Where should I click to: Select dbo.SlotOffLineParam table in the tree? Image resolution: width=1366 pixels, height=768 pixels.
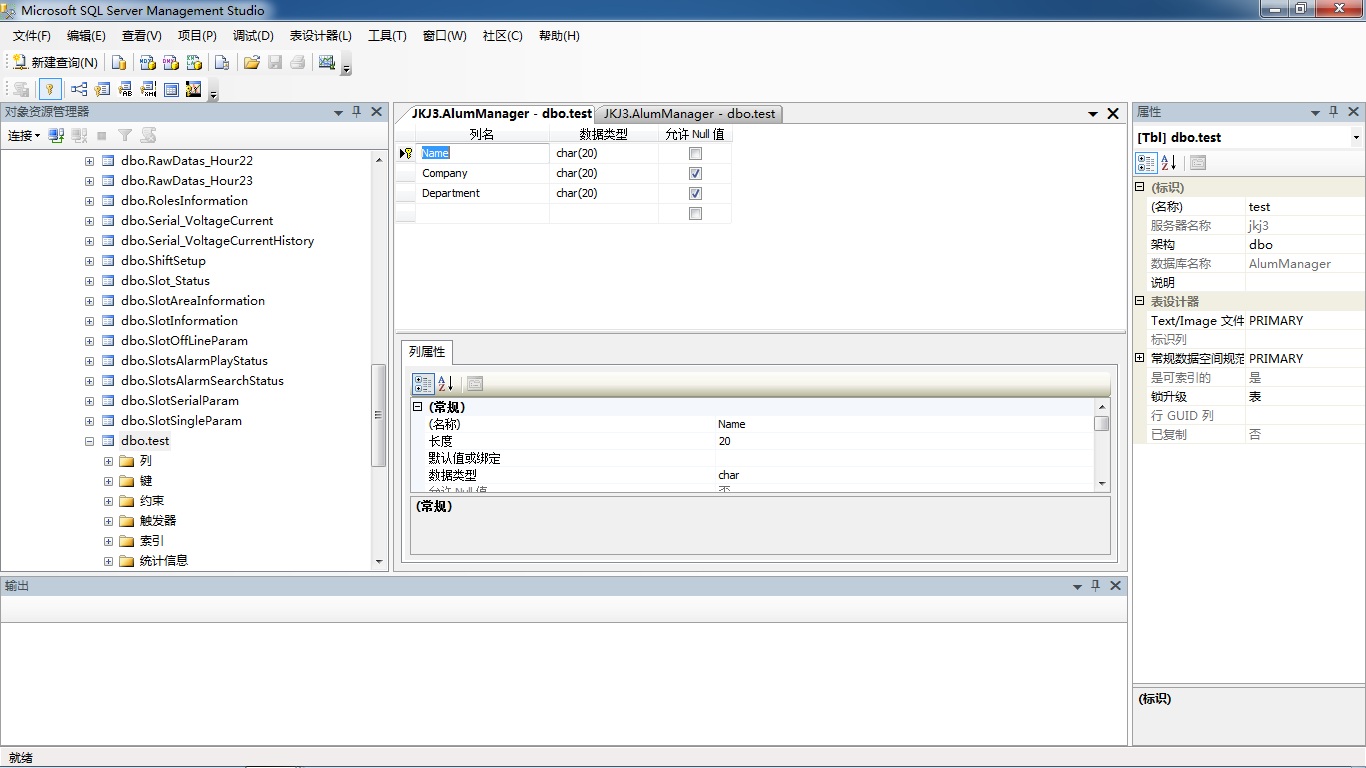click(x=184, y=341)
